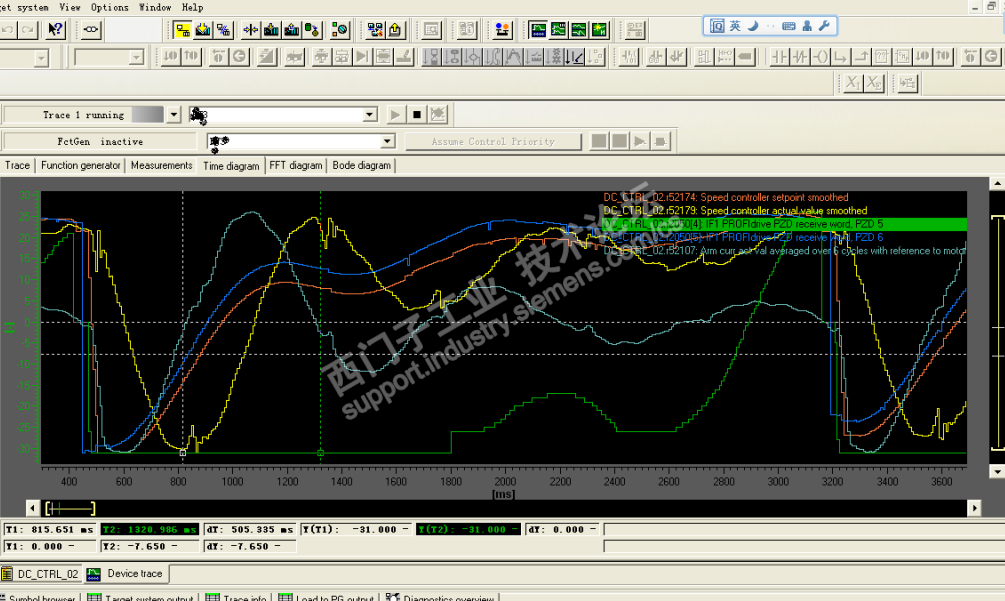Click the vertical scrollbar down arrow
Viewport: 1005px width, 601px height.
997,472
